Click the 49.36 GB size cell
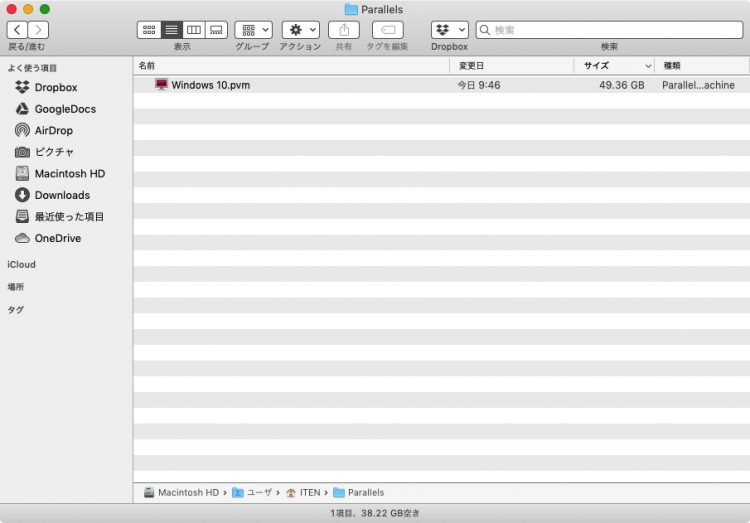 [622, 85]
